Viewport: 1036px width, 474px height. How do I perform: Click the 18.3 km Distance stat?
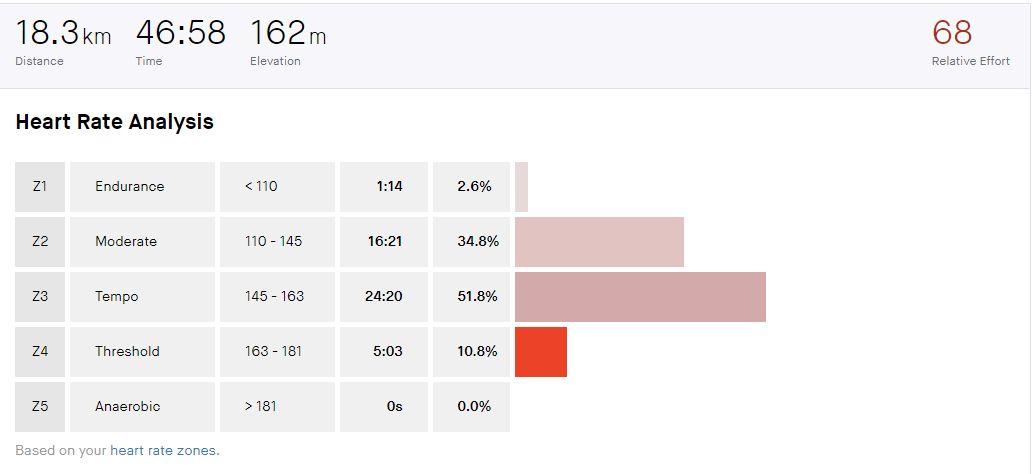tap(63, 35)
